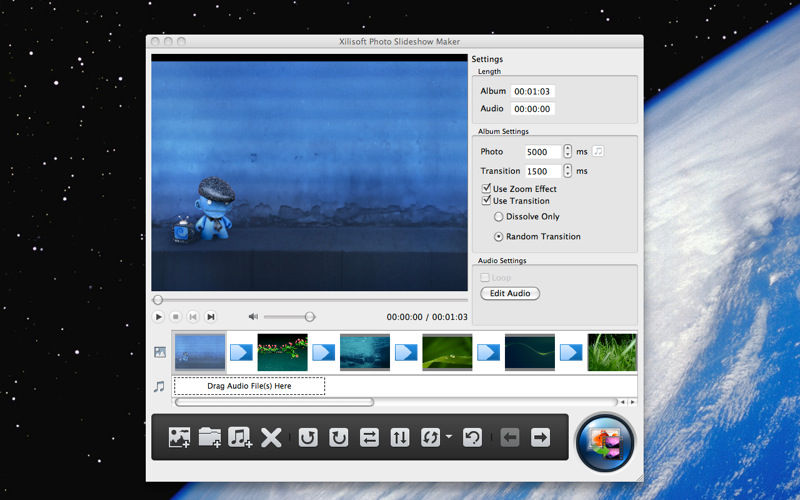Click the transition icon after dark wave thumbnail

coord(571,352)
